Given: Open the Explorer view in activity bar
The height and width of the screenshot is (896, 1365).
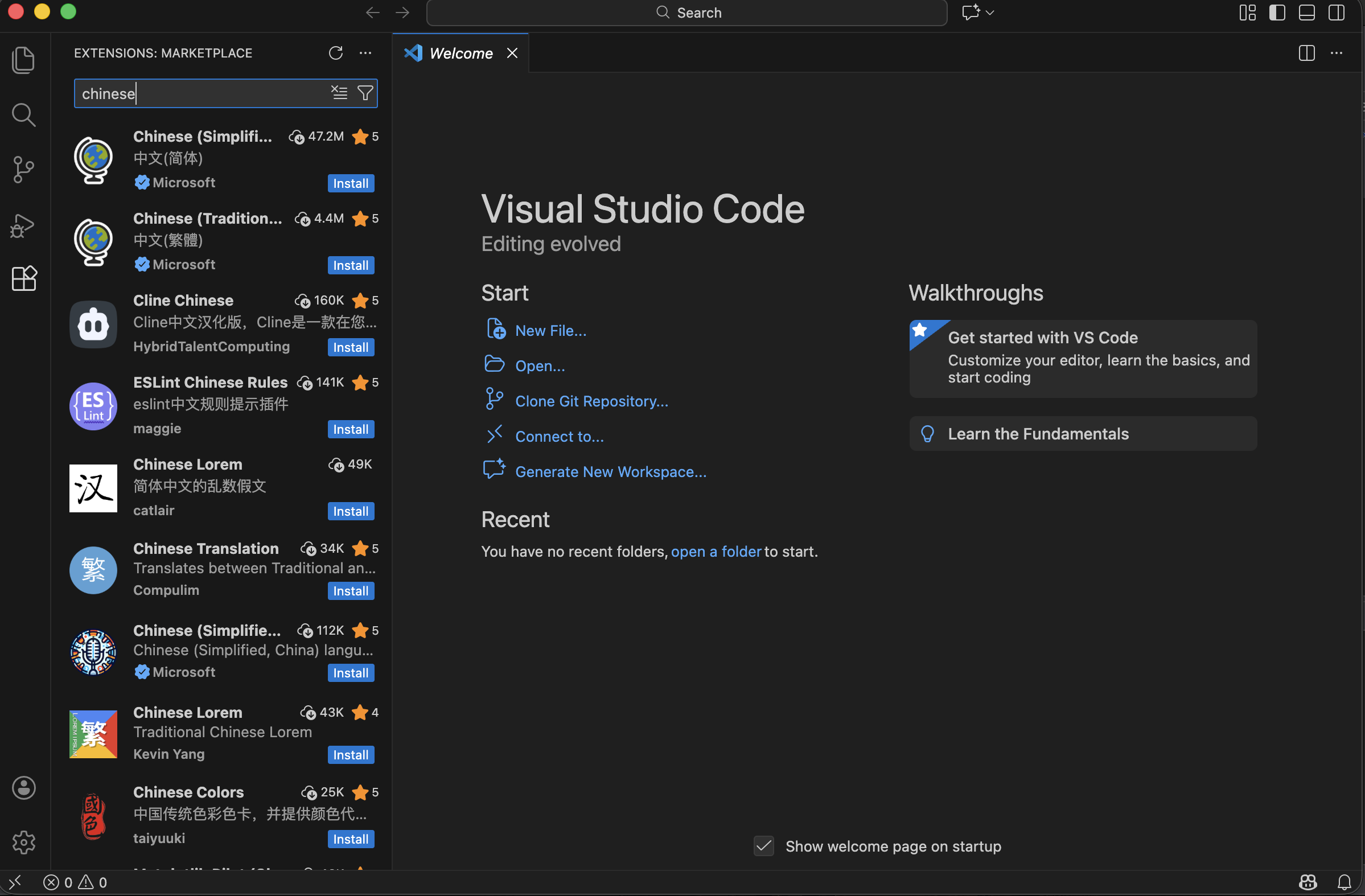Looking at the screenshot, I should 23,60.
